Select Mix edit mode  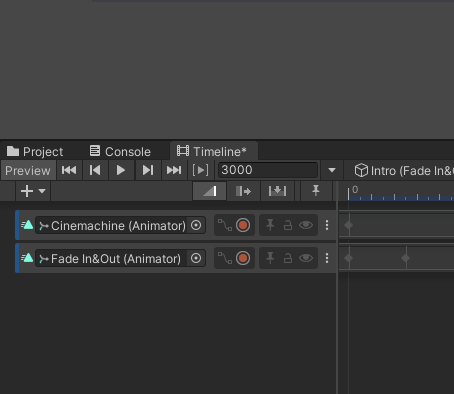pyautogui.click(x=210, y=191)
